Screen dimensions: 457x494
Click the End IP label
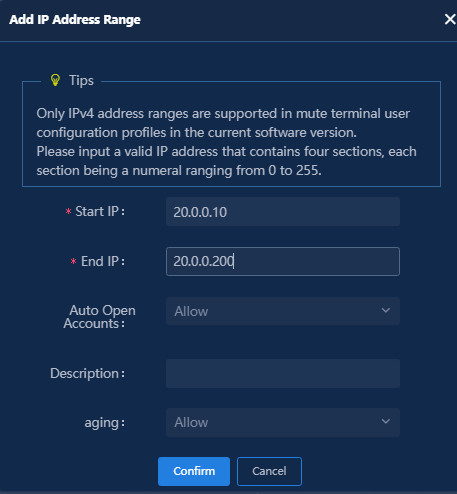point(103,261)
